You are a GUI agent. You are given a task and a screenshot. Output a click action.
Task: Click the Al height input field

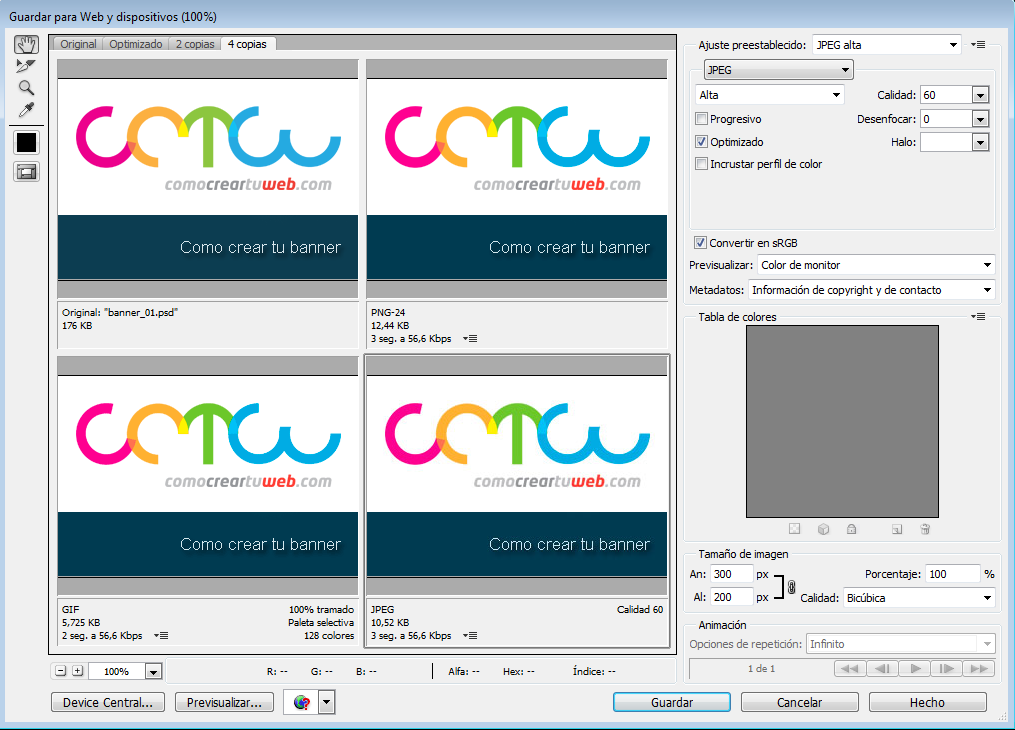tap(731, 597)
